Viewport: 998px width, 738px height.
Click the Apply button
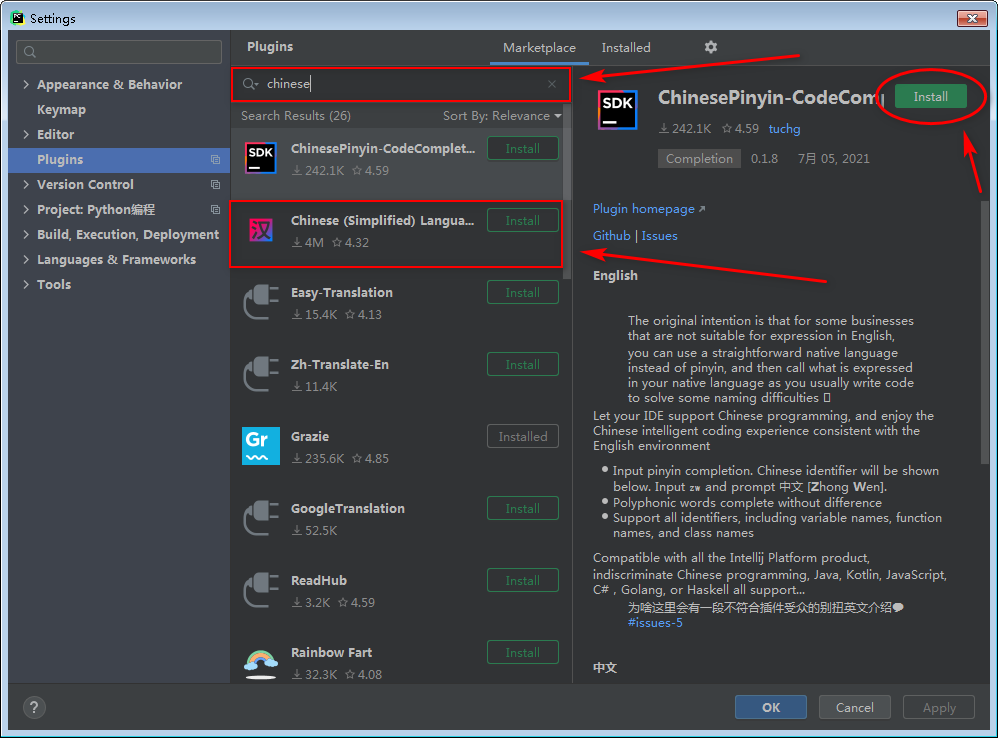[x=939, y=707]
